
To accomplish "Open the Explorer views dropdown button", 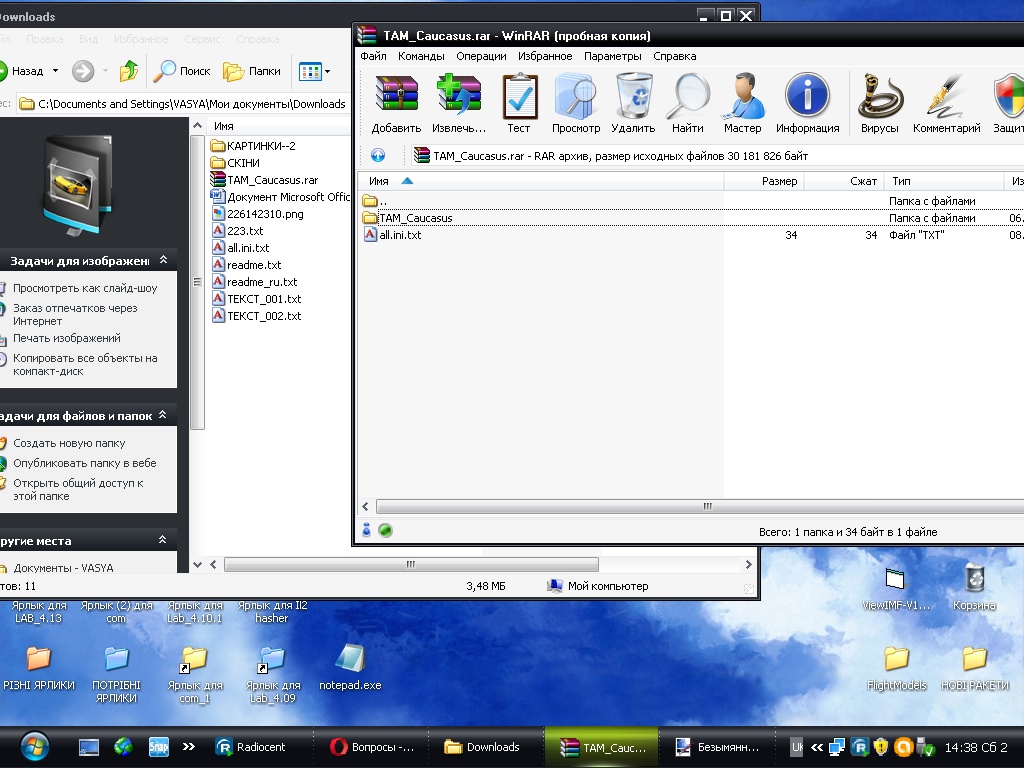I will [x=314, y=71].
